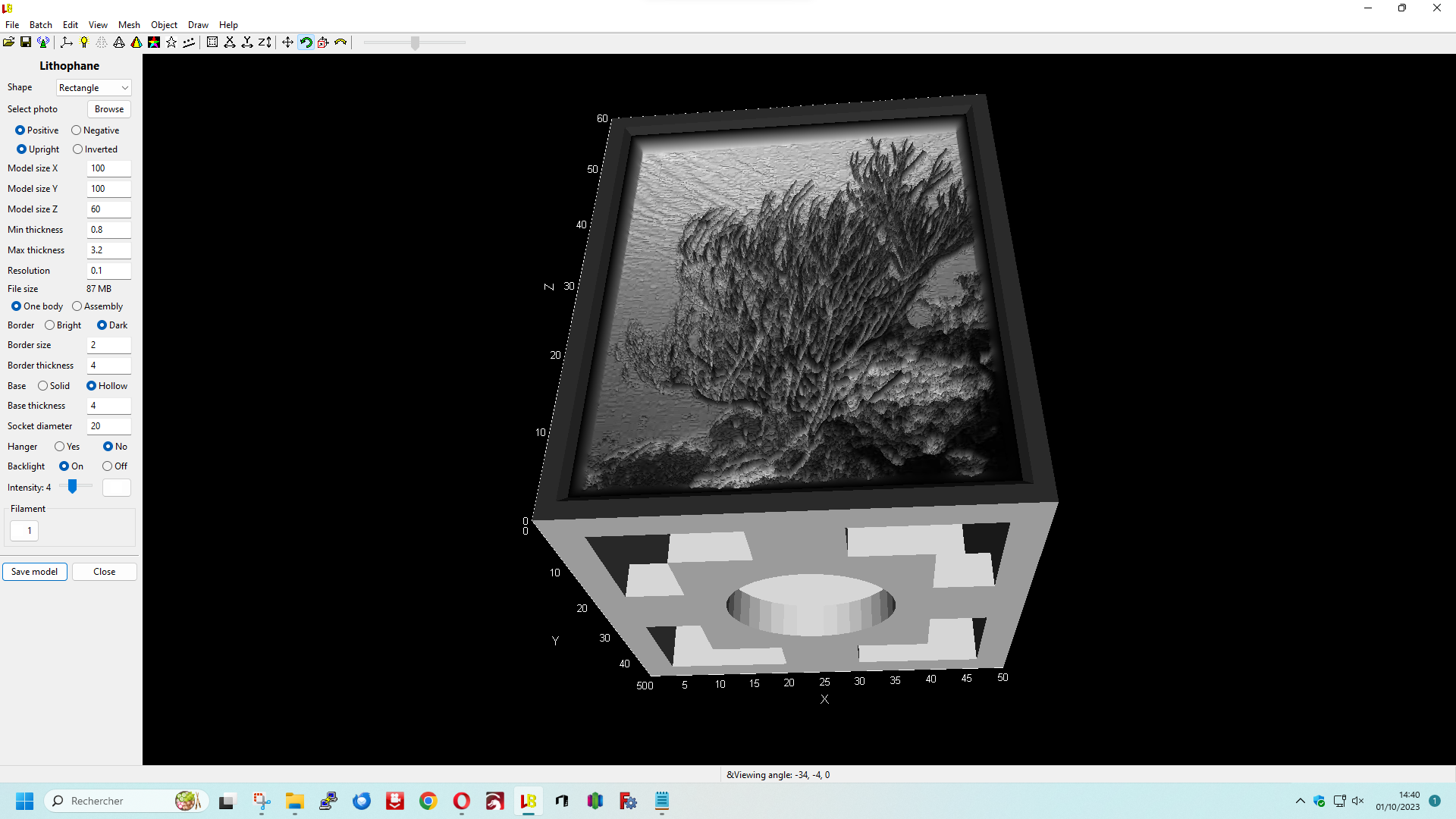Image resolution: width=1456 pixels, height=819 pixels.
Task: Set the Border to Bright
Action: click(x=50, y=325)
